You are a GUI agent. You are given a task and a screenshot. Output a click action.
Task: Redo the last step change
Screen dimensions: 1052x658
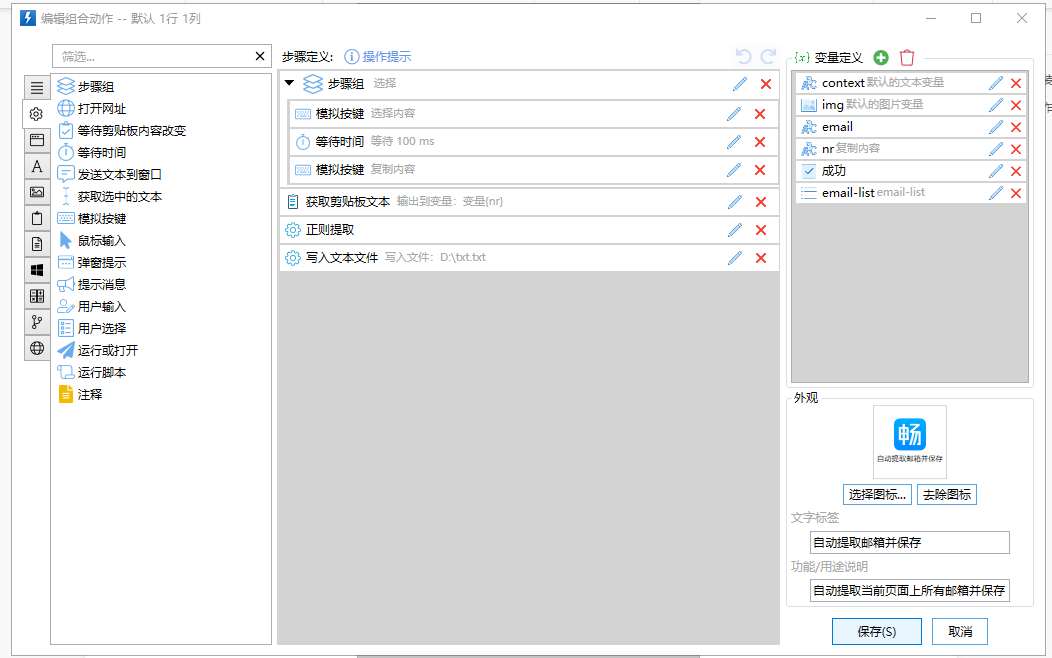[768, 56]
